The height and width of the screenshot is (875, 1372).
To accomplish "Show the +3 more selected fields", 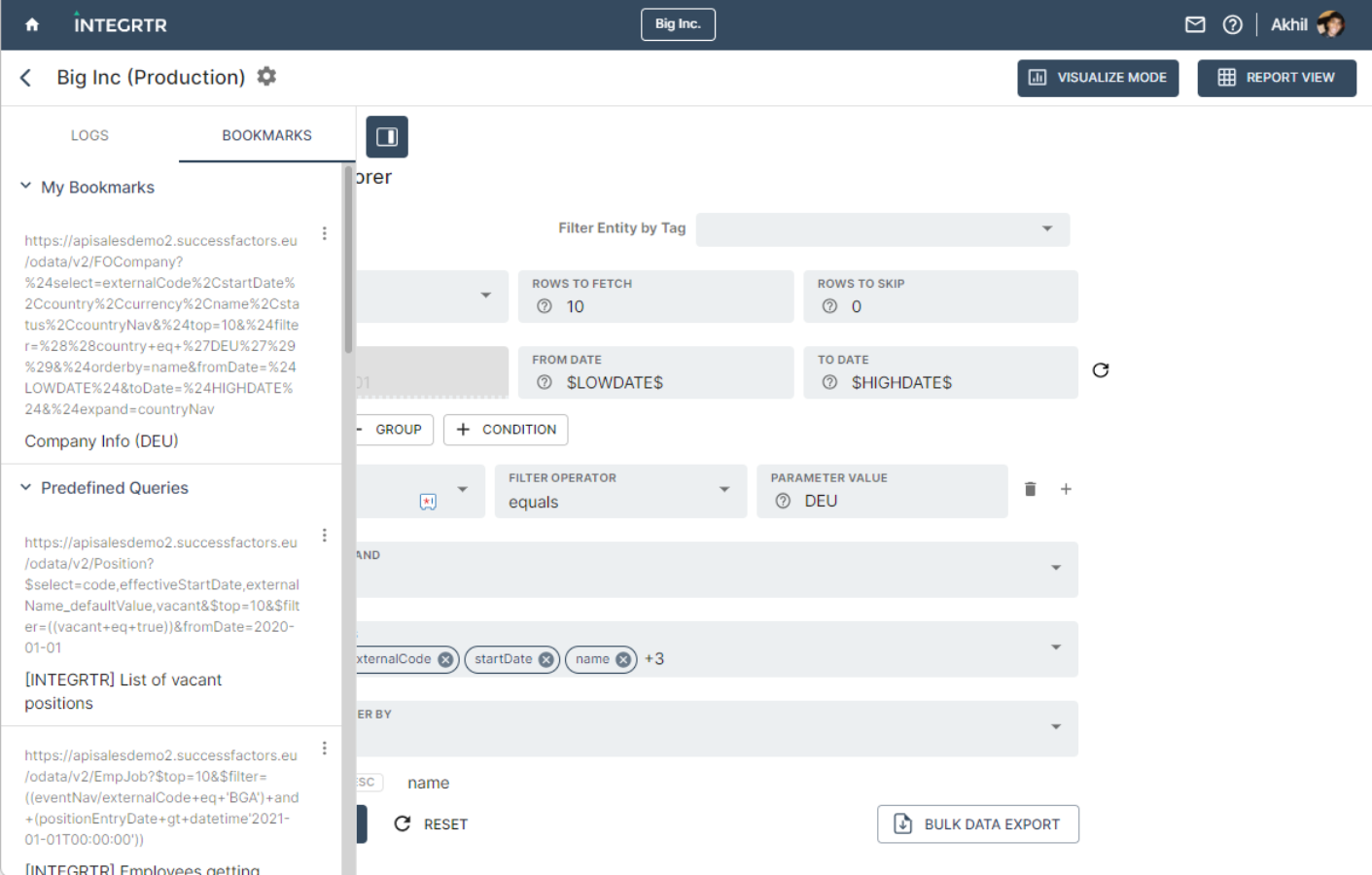I will coord(654,659).
